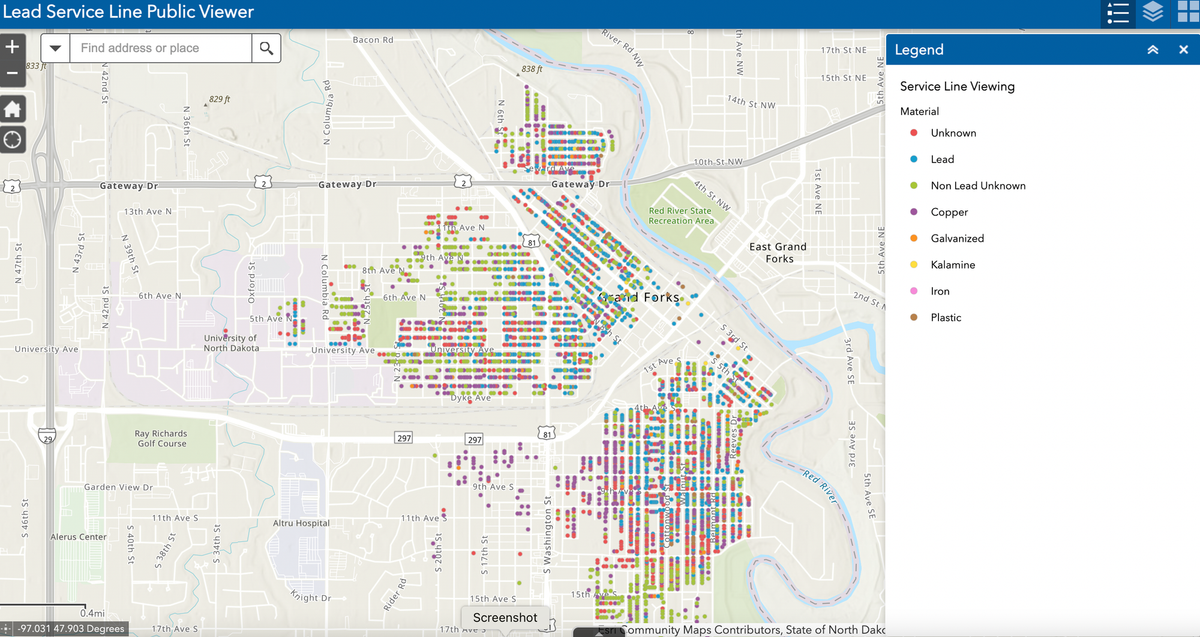Click the 838 ft elevation marker
This screenshot has height=637, width=1200.
point(532,69)
